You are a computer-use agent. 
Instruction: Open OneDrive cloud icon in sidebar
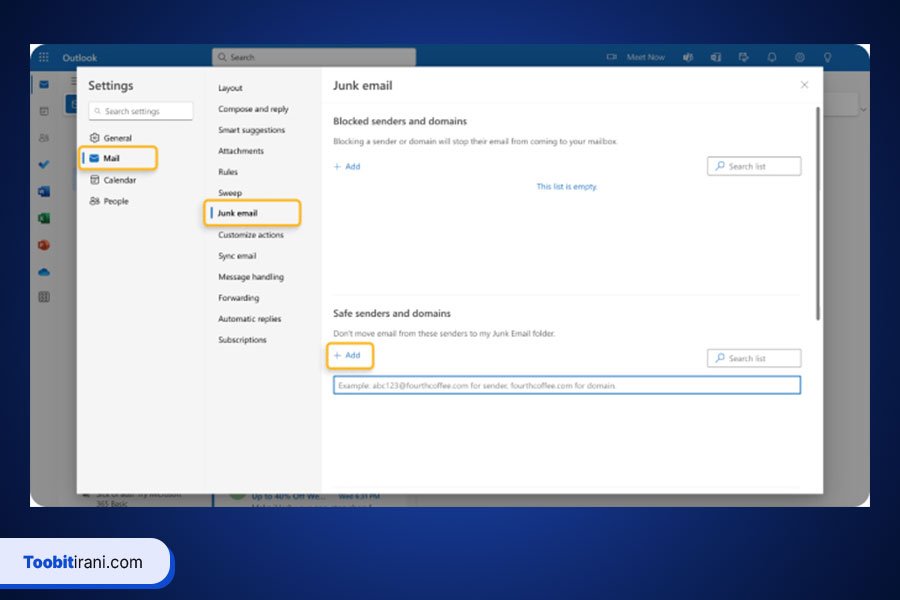coord(44,271)
